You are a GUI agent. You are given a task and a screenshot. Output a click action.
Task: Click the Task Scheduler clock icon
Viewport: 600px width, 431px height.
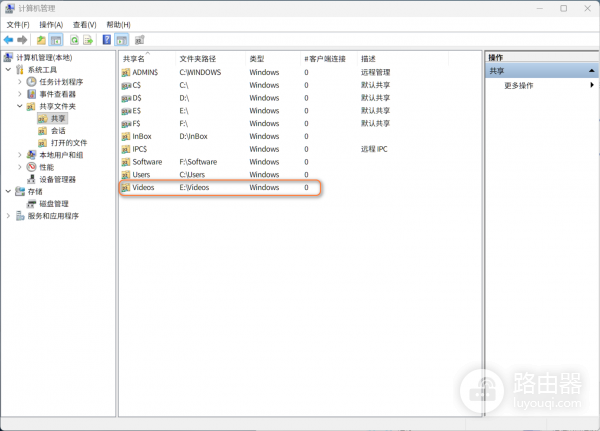[31, 82]
